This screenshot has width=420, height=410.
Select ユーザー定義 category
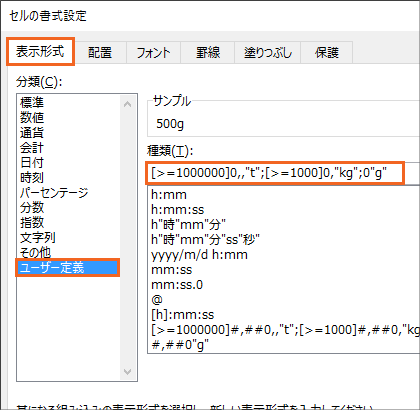68,268
